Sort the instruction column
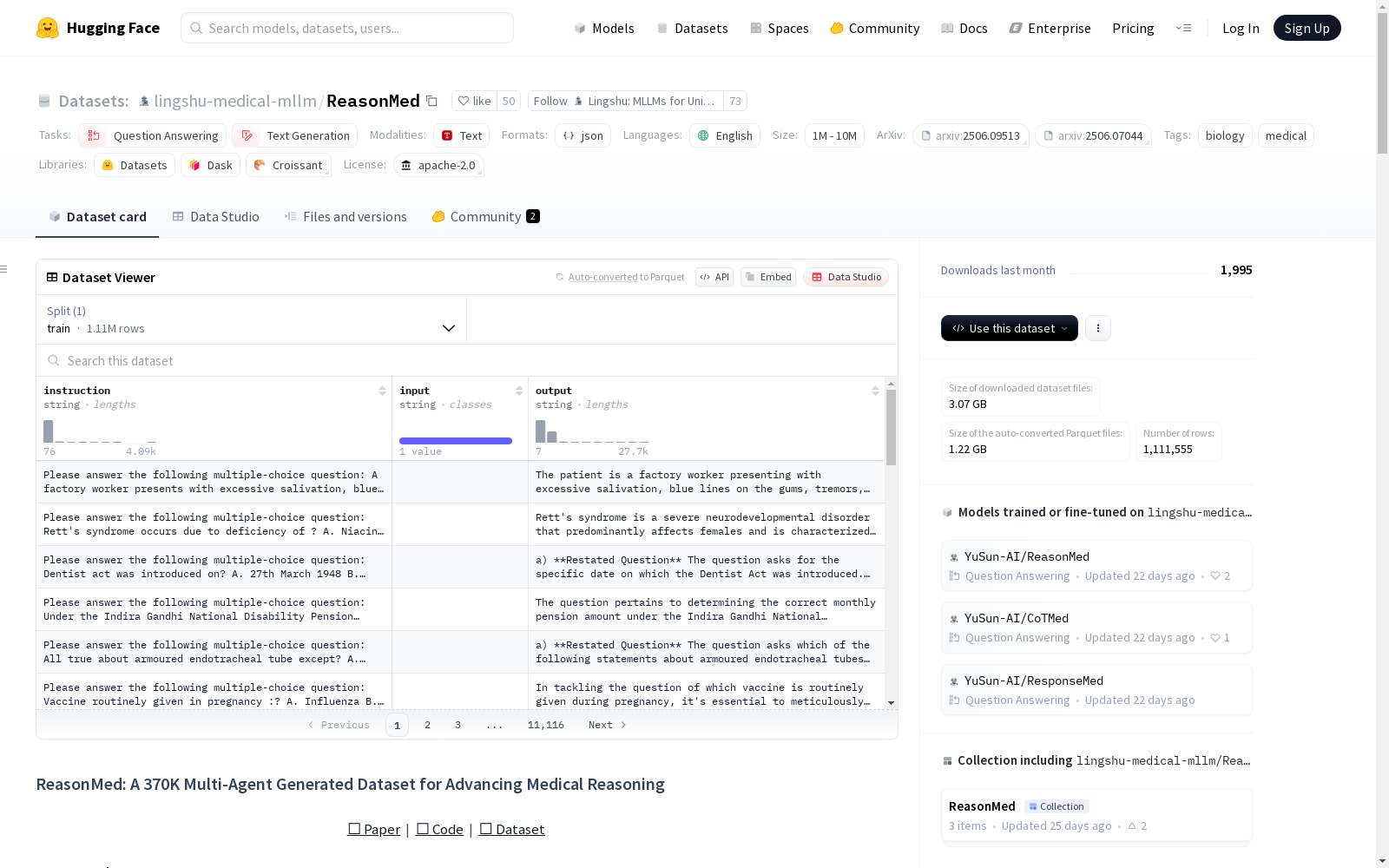 click(x=382, y=391)
